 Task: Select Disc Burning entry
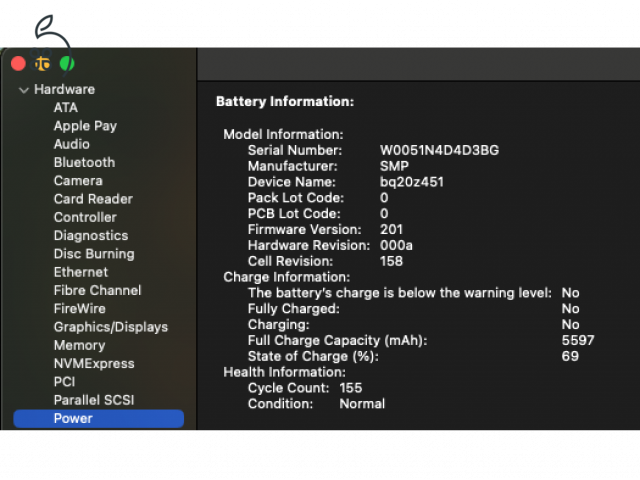(94, 254)
